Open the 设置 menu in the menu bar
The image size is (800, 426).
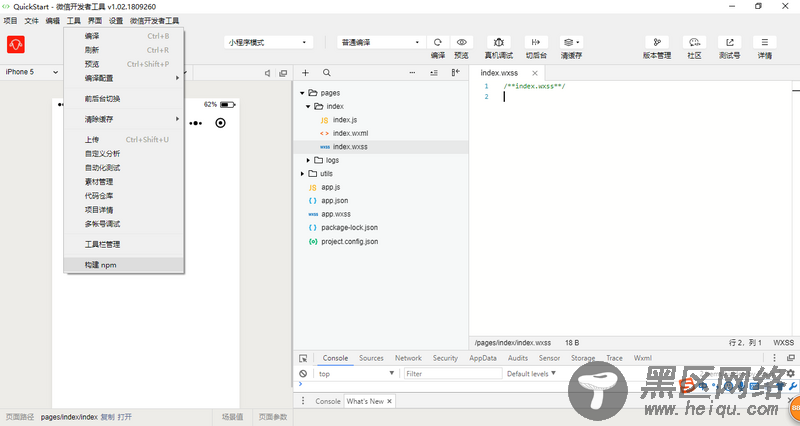pos(116,20)
